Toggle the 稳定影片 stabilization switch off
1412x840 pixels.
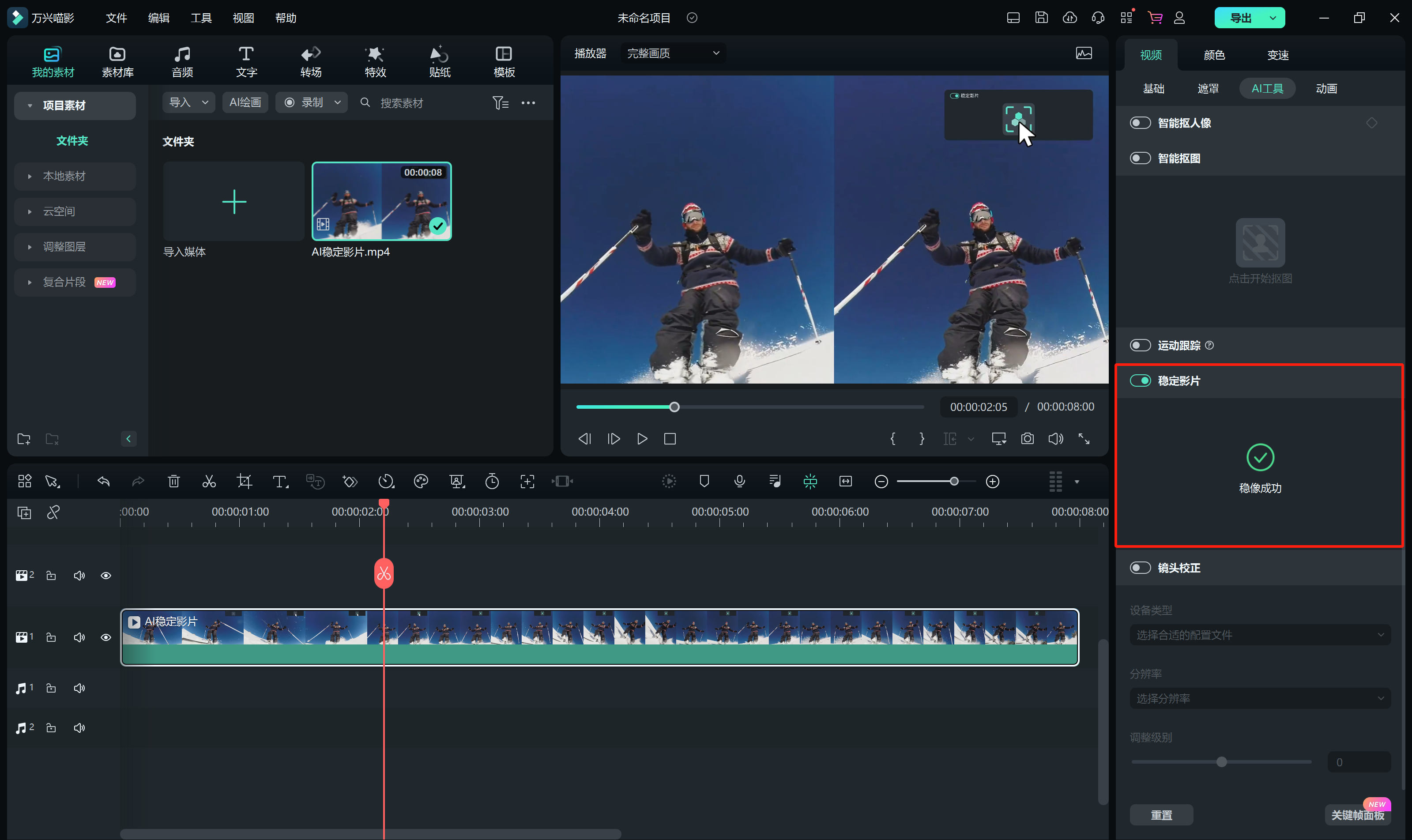point(1140,381)
